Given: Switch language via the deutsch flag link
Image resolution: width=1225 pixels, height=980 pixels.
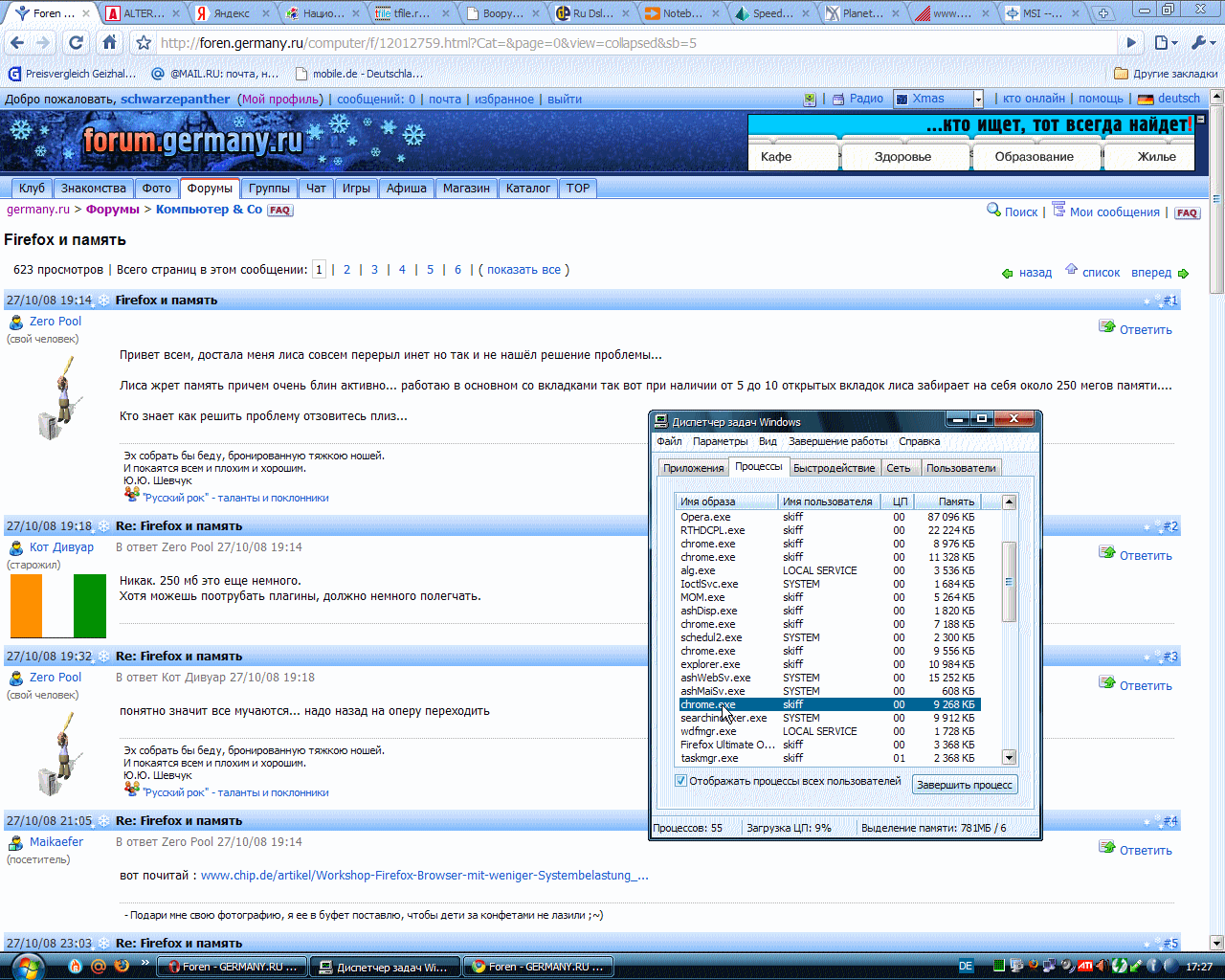Looking at the screenshot, I should click(x=1169, y=99).
